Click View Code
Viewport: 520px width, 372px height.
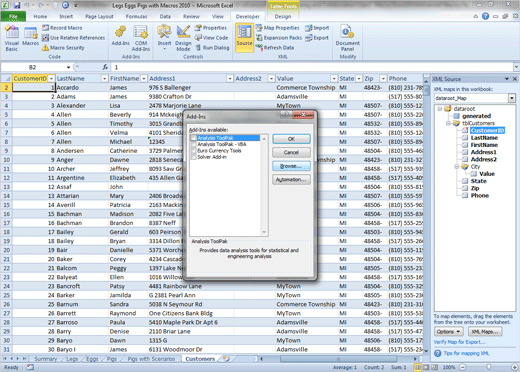pos(212,38)
